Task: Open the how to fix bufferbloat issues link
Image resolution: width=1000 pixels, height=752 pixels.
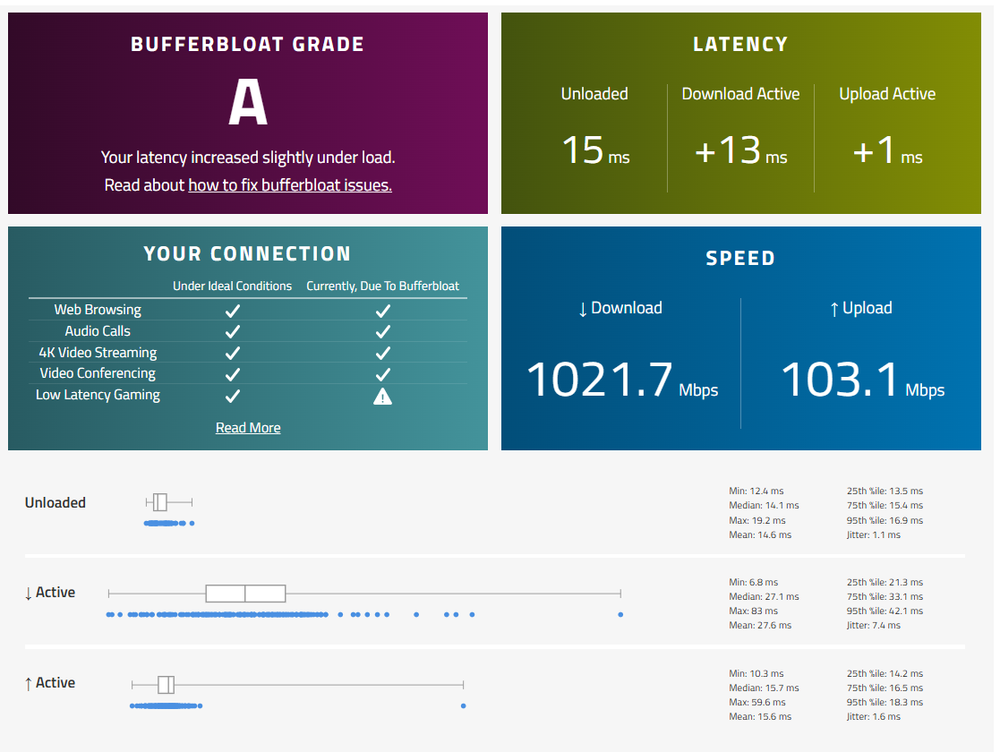Action: pyautogui.click(x=290, y=185)
